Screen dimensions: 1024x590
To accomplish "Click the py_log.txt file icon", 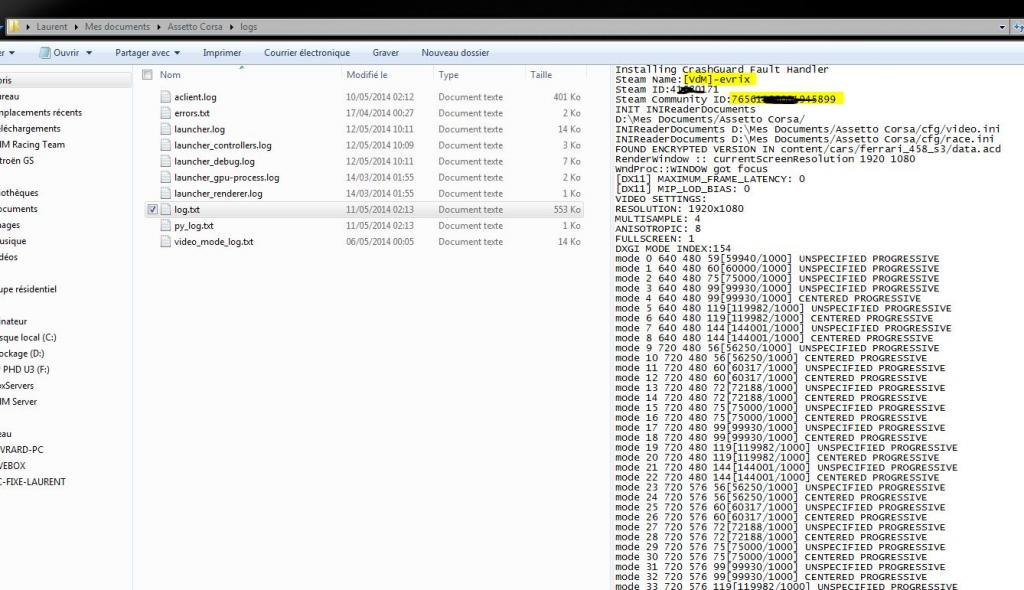I will (165, 225).
